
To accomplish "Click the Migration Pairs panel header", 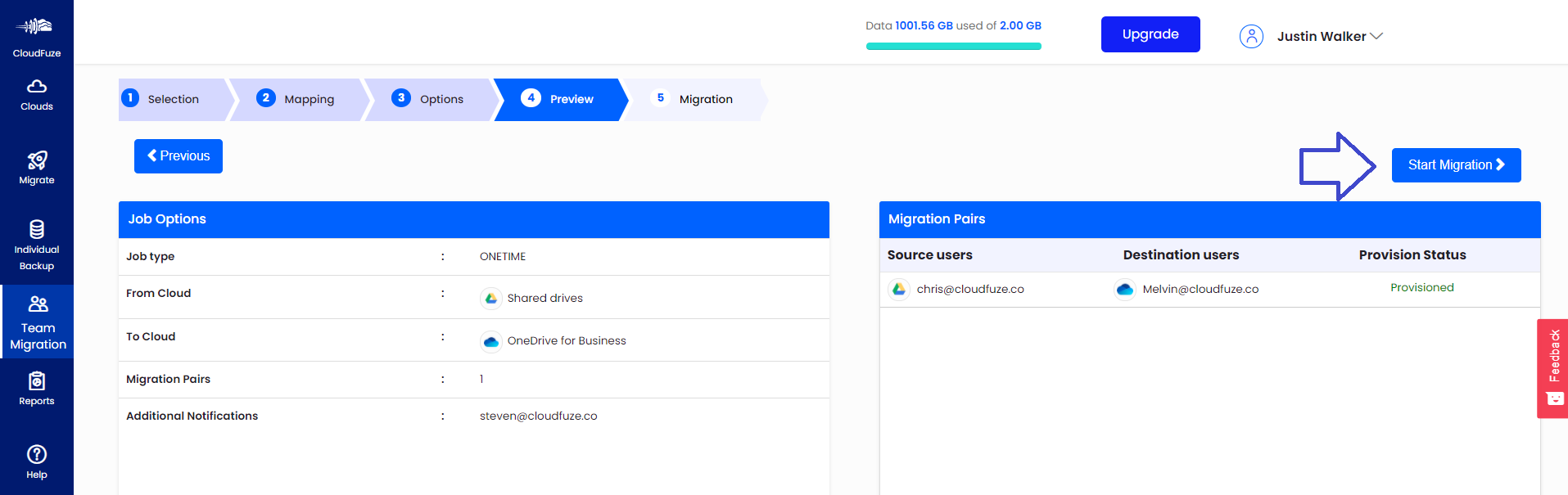I will 1209,219.
